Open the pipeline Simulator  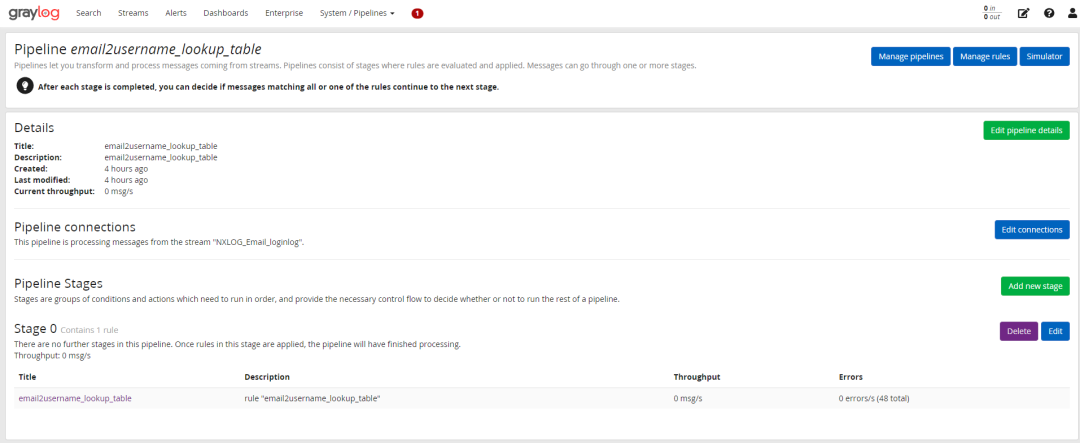point(1044,57)
